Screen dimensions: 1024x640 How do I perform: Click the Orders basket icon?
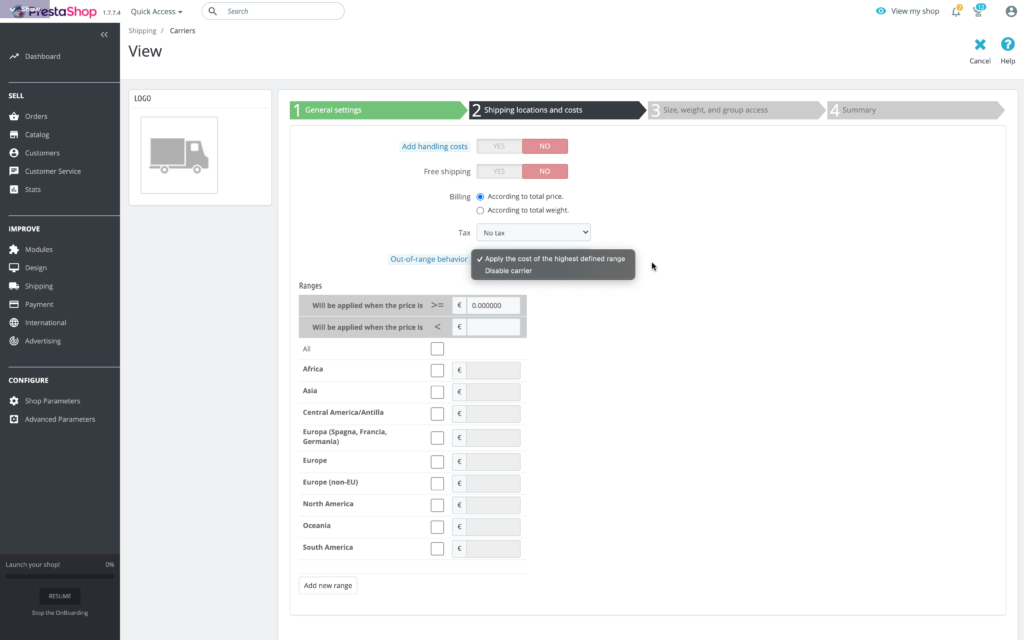click(x=14, y=116)
